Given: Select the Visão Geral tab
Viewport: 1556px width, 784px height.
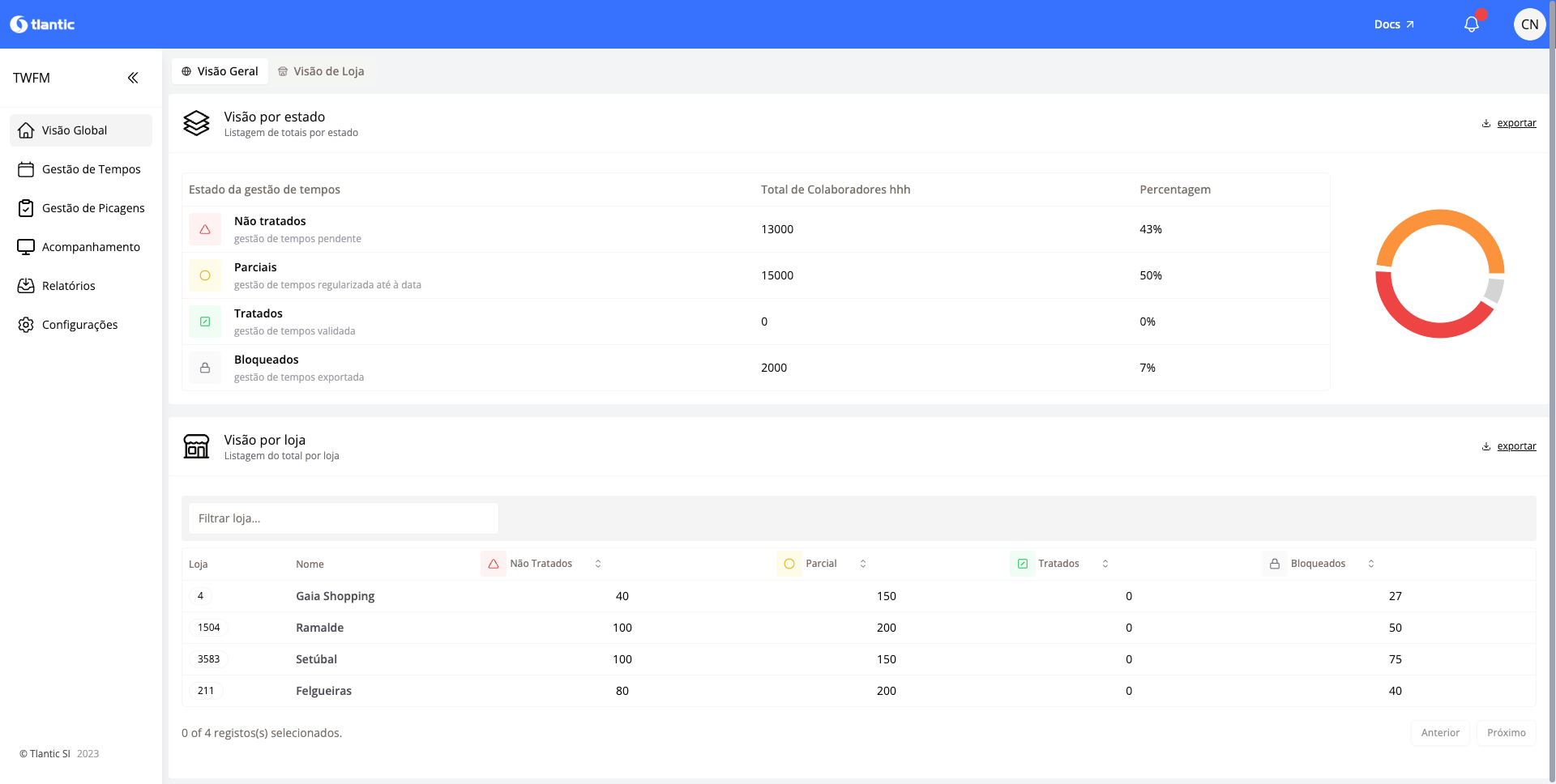Looking at the screenshot, I should (x=220, y=71).
